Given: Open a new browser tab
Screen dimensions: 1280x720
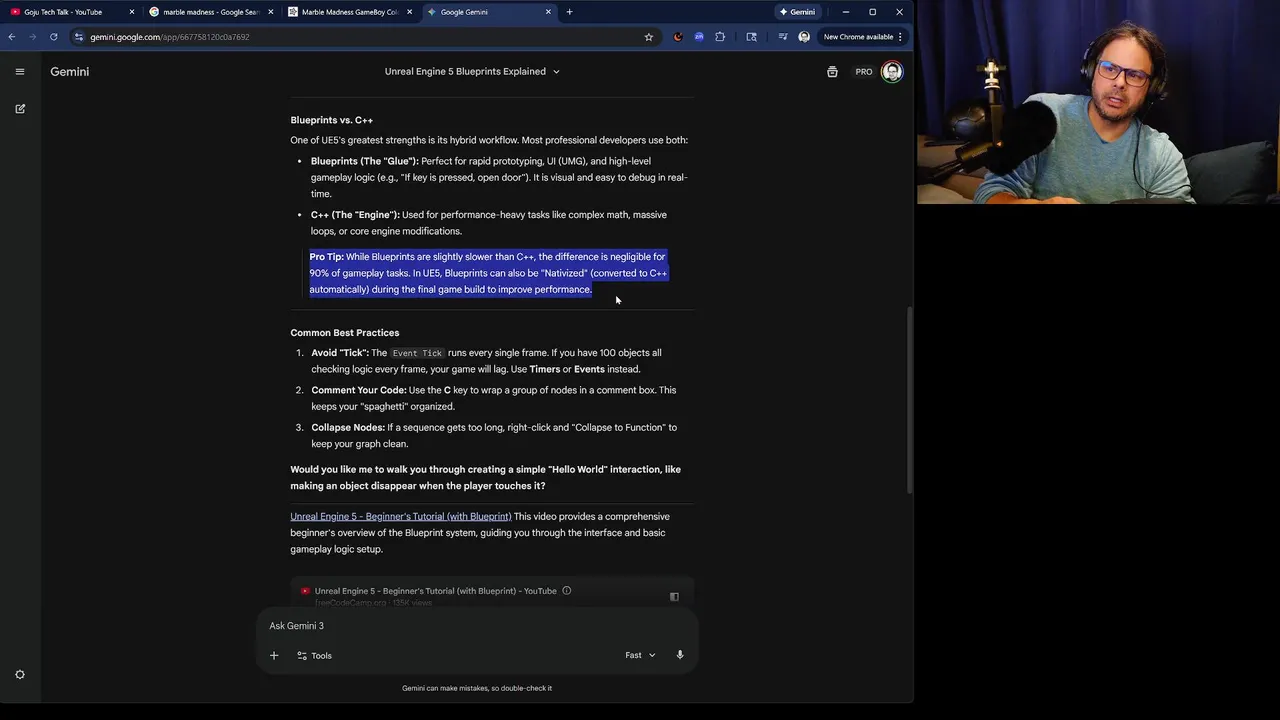Looking at the screenshot, I should pyautogui.click(x=569, y=12).
